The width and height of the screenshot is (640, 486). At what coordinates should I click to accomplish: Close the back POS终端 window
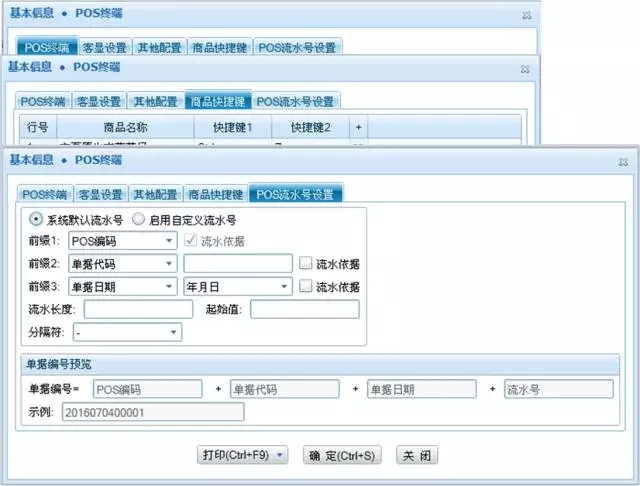pos(527,16)
